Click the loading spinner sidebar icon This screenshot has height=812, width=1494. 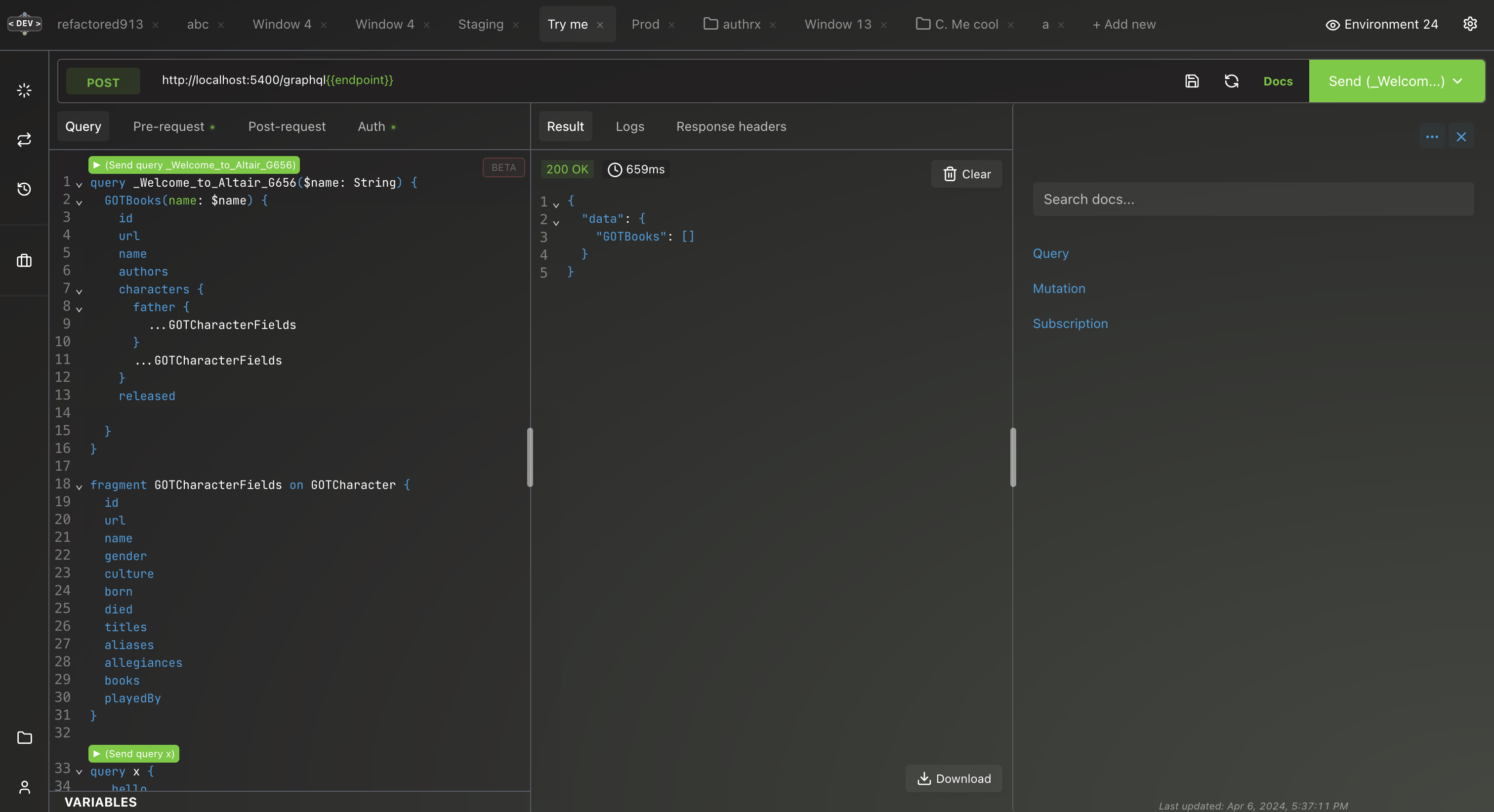24,90
